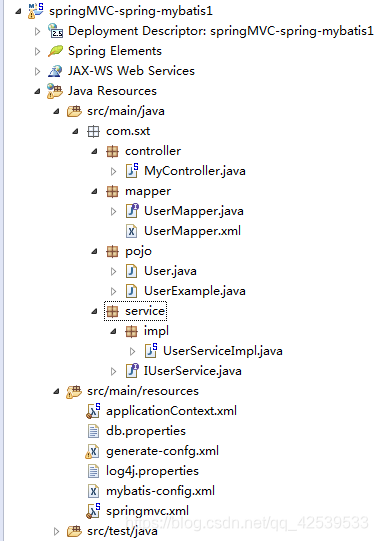
Task: Click the User.java file icon
Action: [x=131, y=271]
